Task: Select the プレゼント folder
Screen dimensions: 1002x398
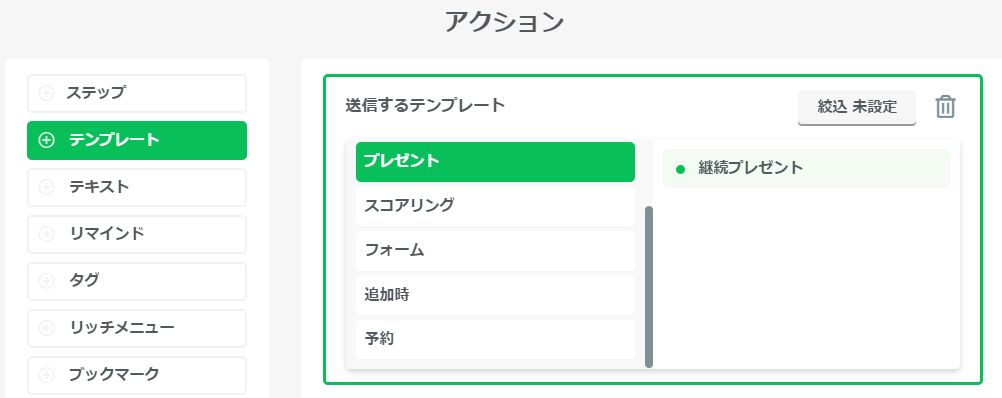Action: tap(495, 162)
